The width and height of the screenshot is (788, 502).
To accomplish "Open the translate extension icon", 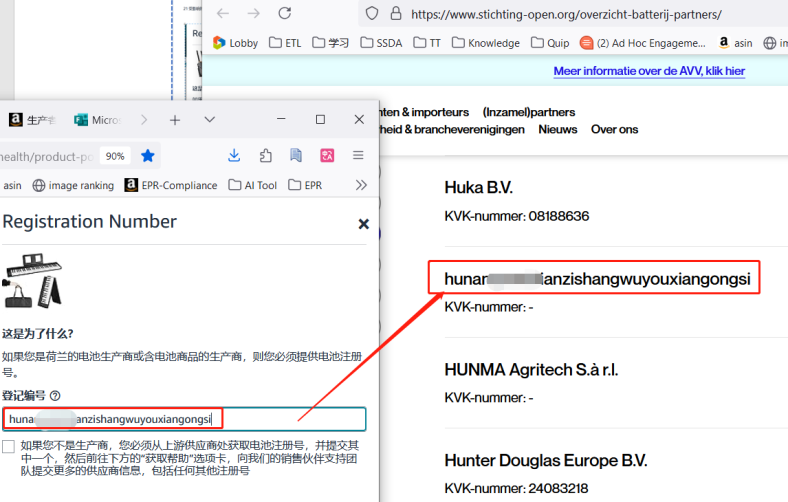I will pos(327,155).
